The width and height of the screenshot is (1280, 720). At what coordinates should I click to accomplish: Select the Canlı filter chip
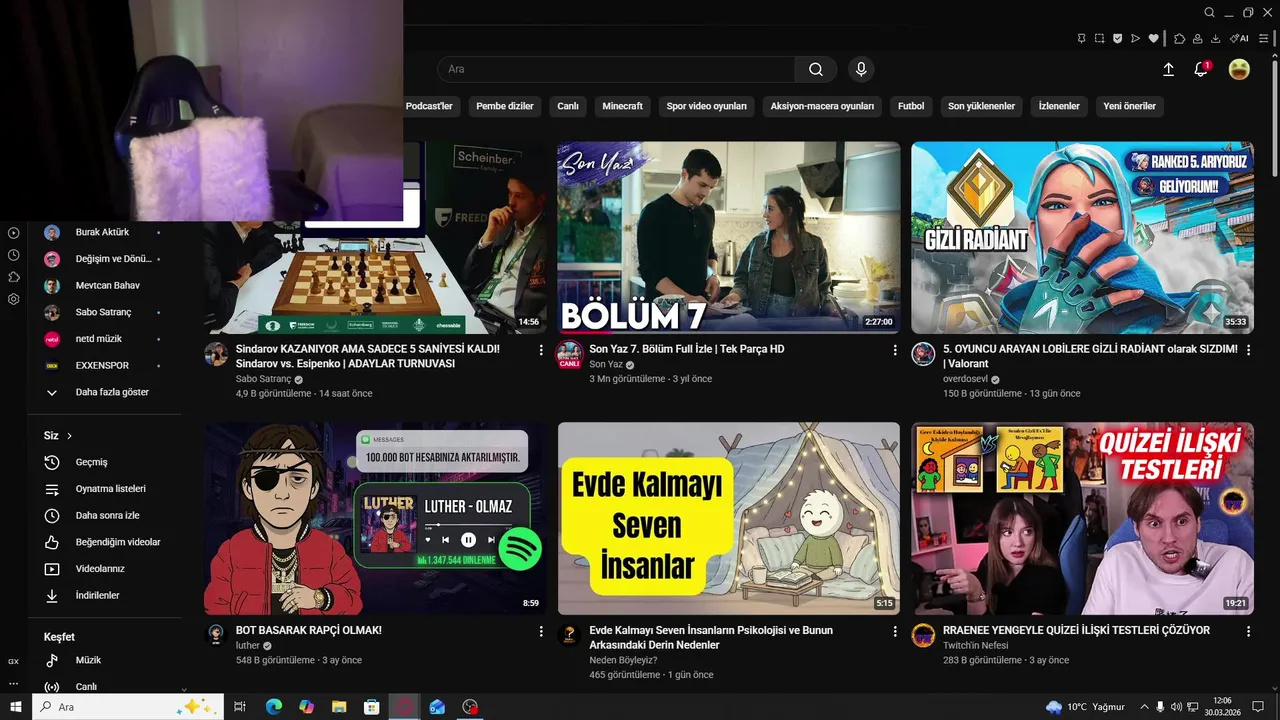tap(568, 106)
